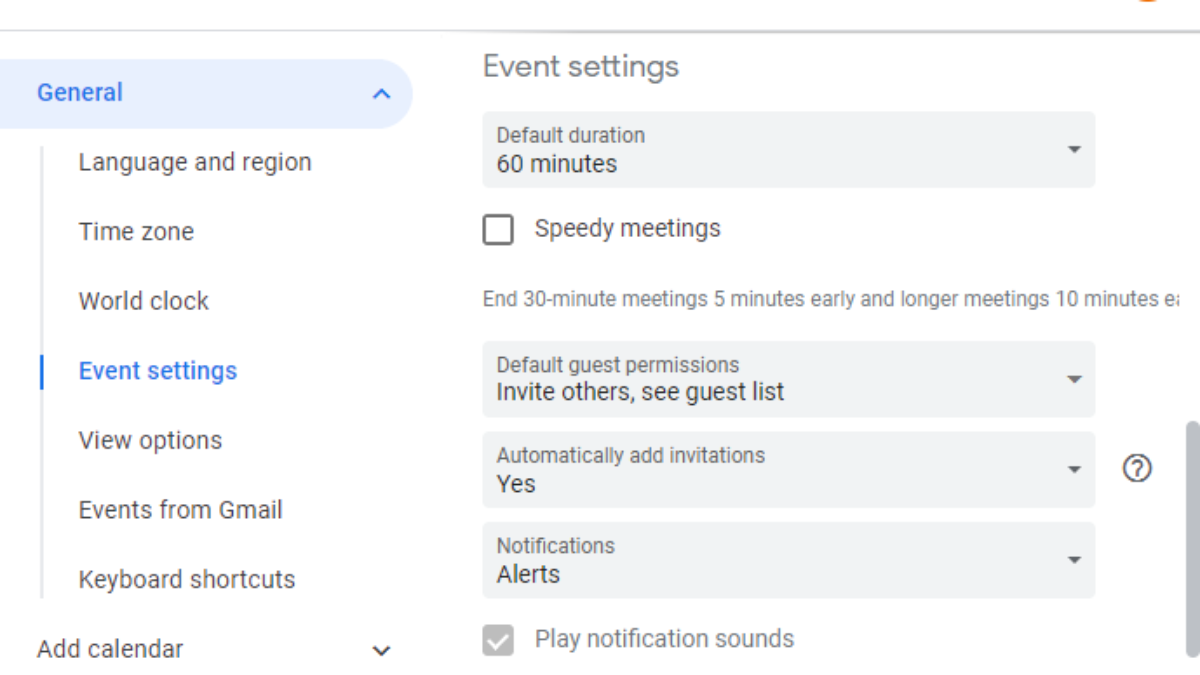Show Keyboard shortcuts settings
The image size is (1200, 675).
(187, 580)
